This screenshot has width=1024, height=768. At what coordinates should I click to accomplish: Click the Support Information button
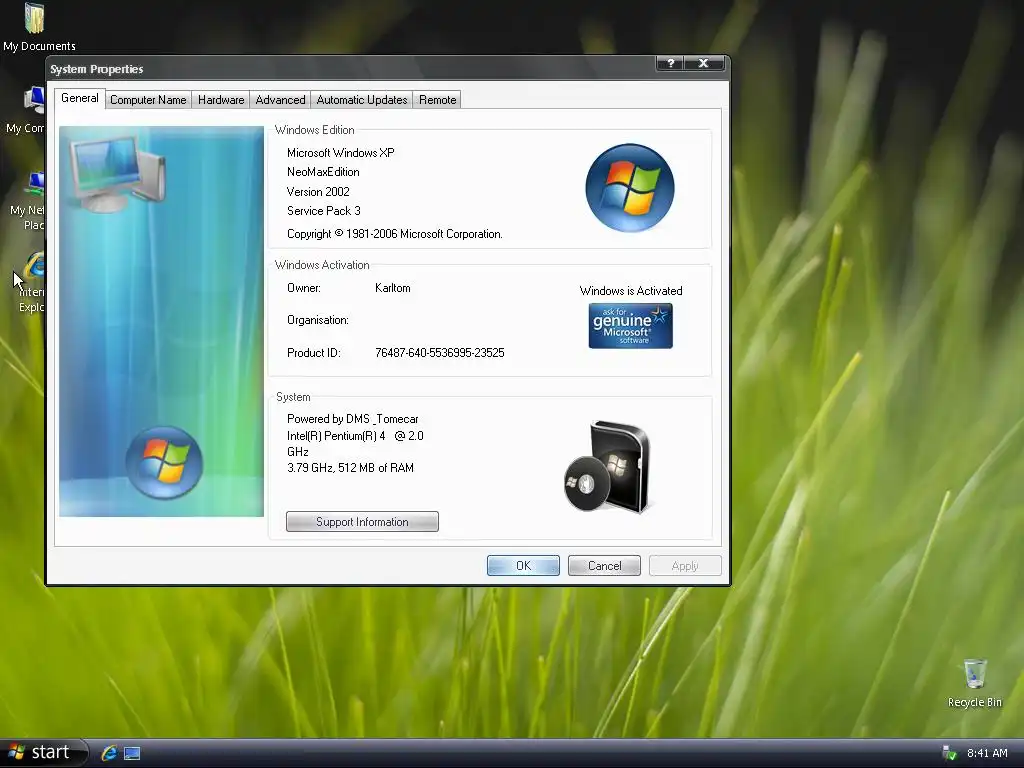click(x=362, y=522)
